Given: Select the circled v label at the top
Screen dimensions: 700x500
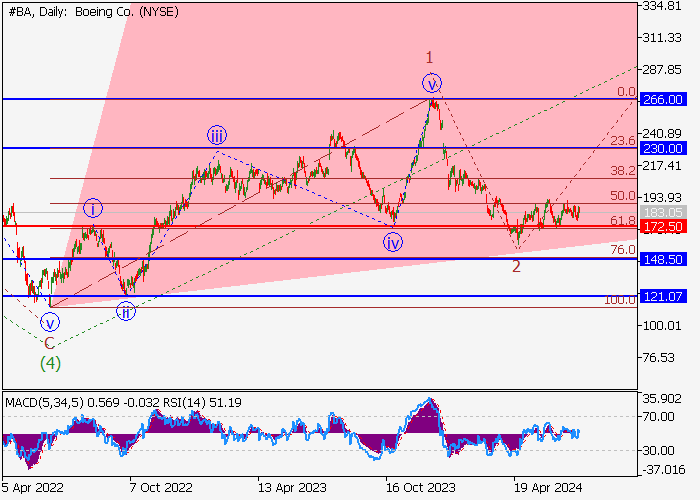Looking at the screenshot, I should pyautogui.click(x=432, y=83).
